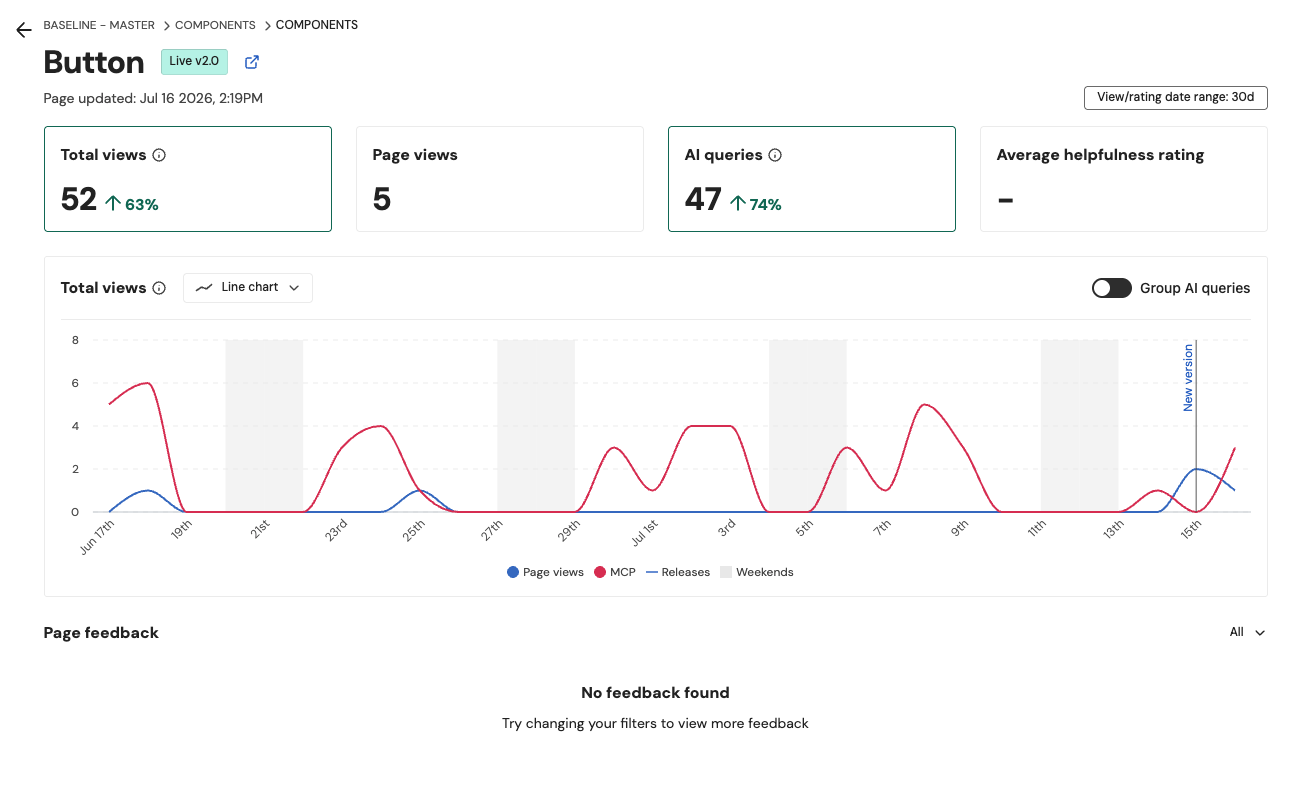Screen dimensions: 1302x794
Task: Click the line chart squiggle icon
Action: (x=204, y=287)
